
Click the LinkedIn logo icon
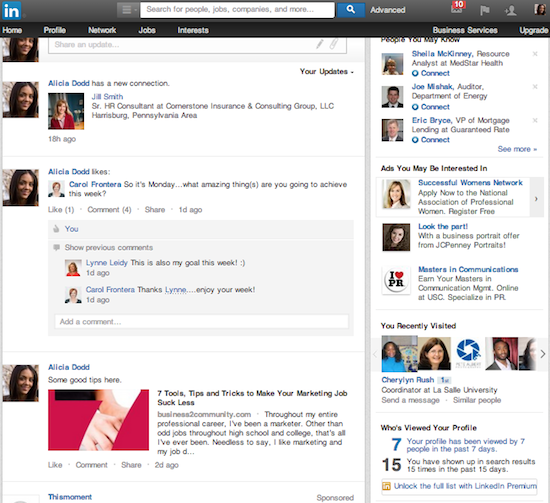pyautogui.click(x=12, y=10)
